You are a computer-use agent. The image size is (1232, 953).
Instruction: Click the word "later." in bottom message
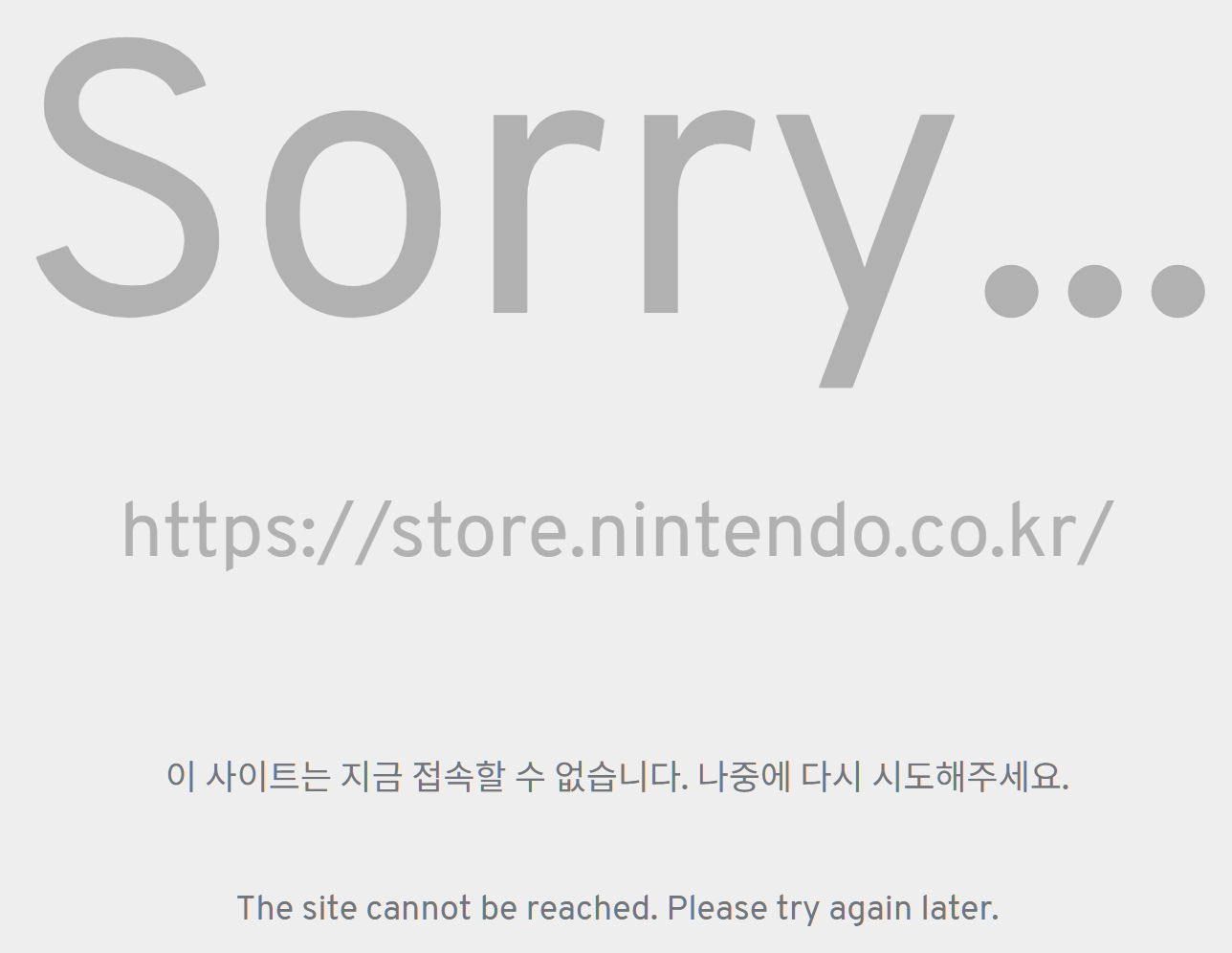[x=960, y=907]
